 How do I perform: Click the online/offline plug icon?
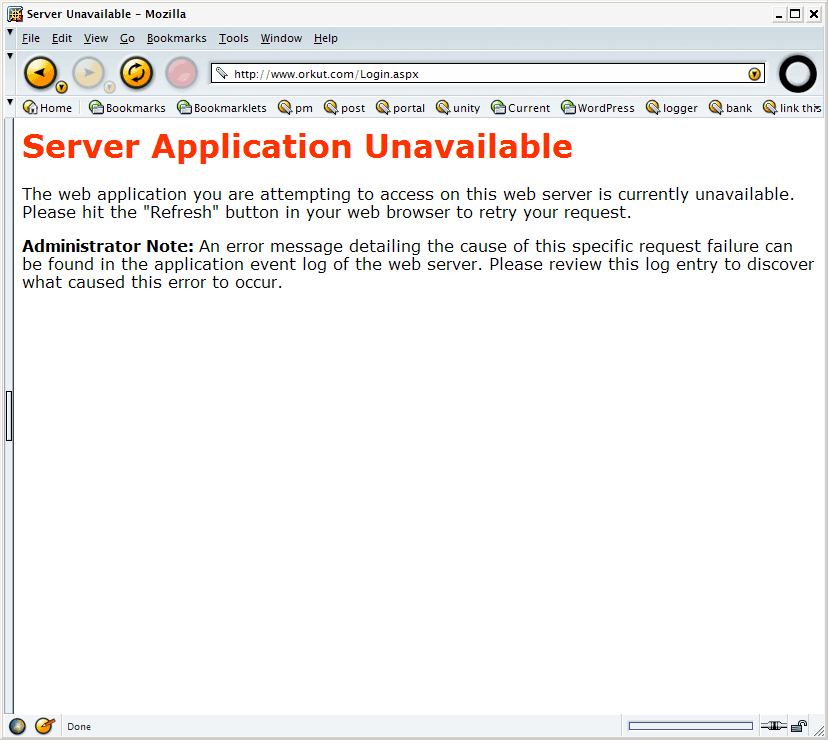[774, 726]
